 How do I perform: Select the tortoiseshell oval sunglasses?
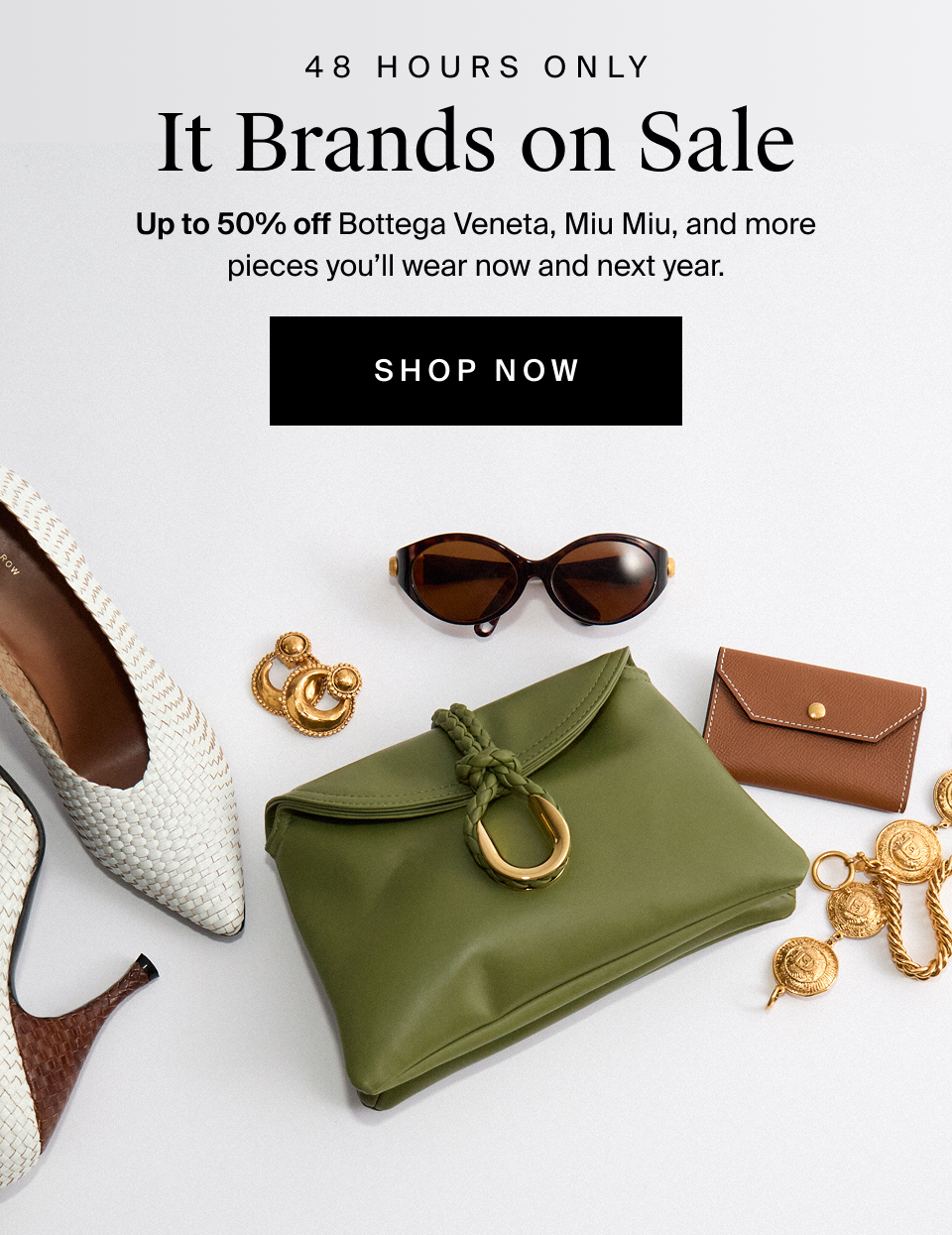point(535,582)
